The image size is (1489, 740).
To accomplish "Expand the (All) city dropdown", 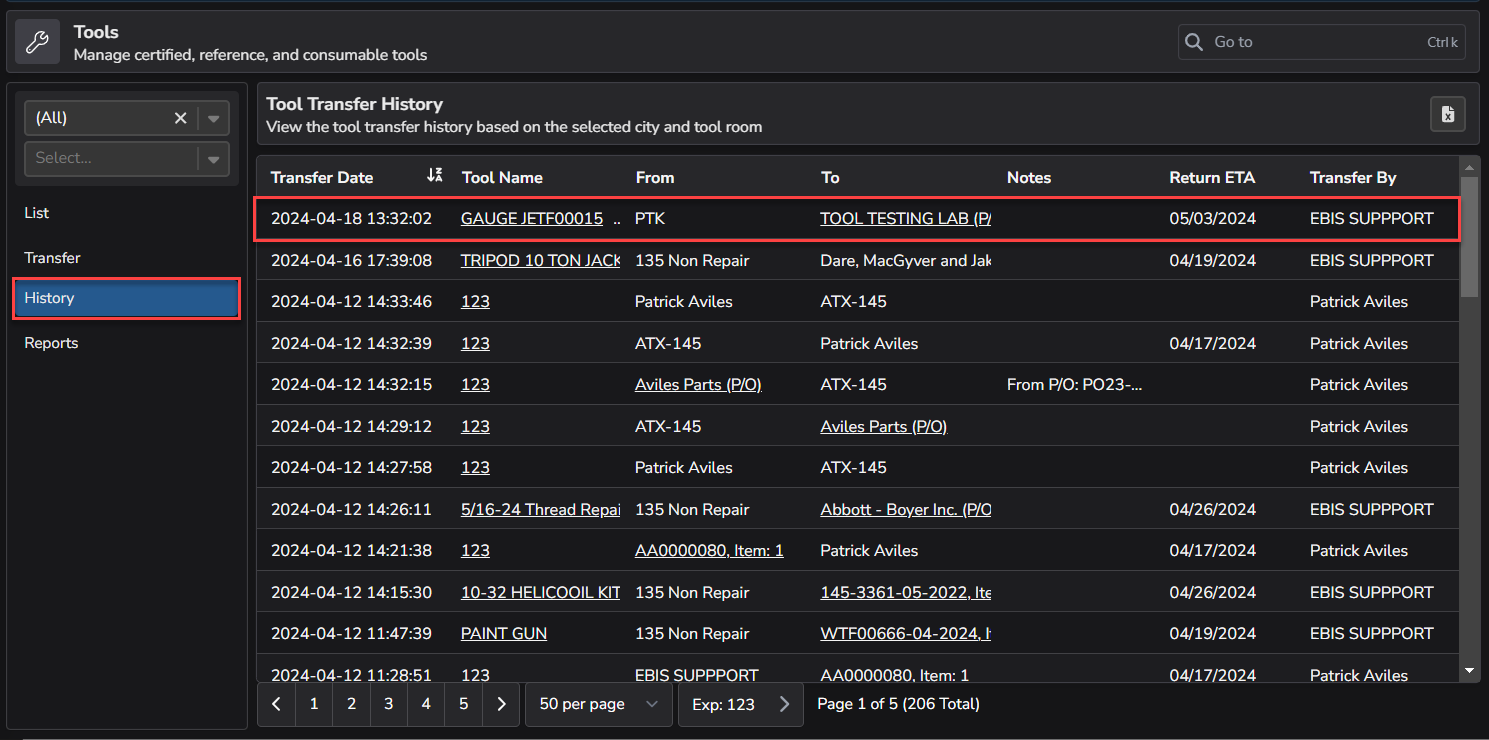I will pyautogui.click(x=213, y=118).
